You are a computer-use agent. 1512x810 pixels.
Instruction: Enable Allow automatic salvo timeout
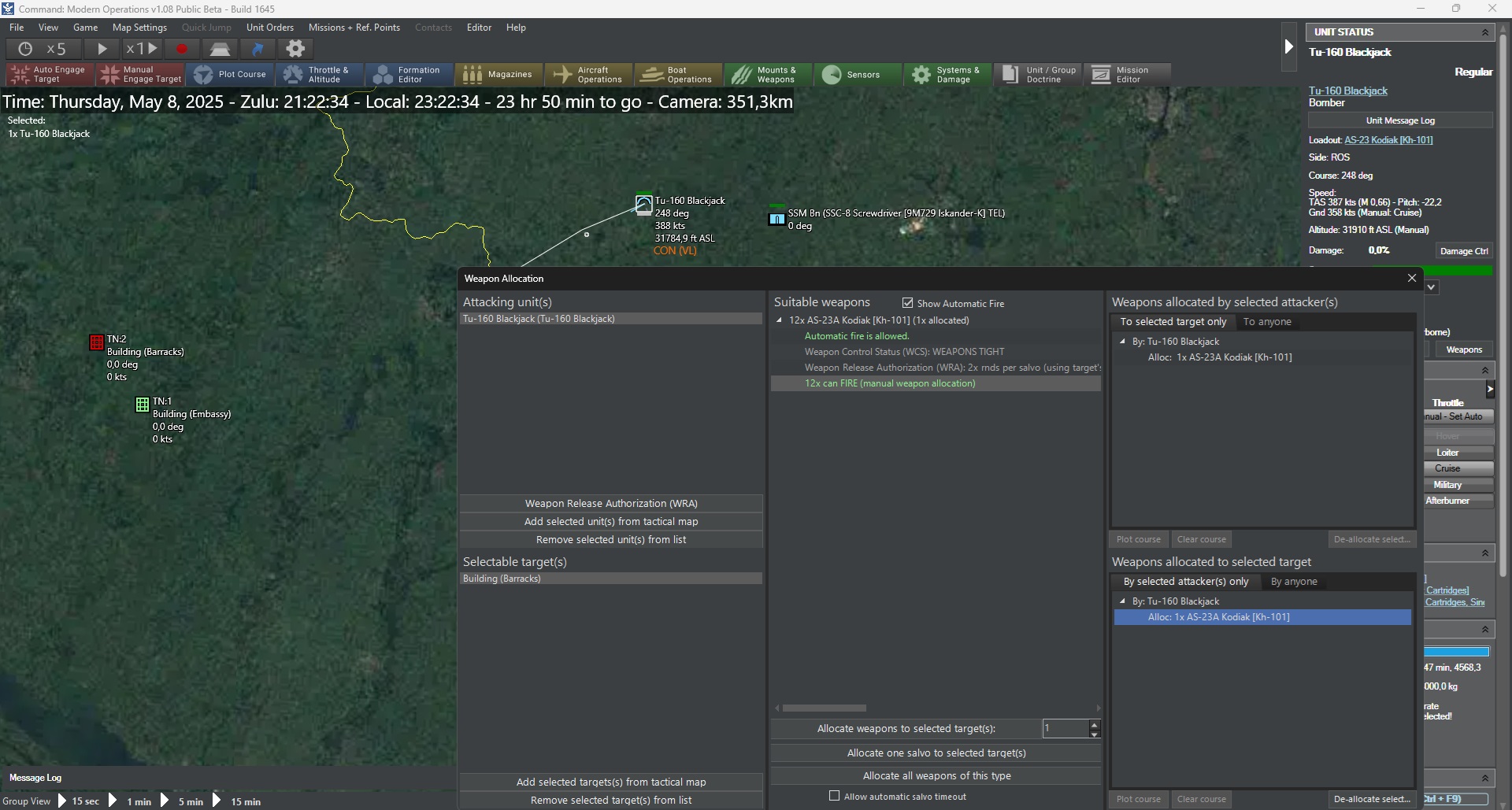[x=834, y=796]
